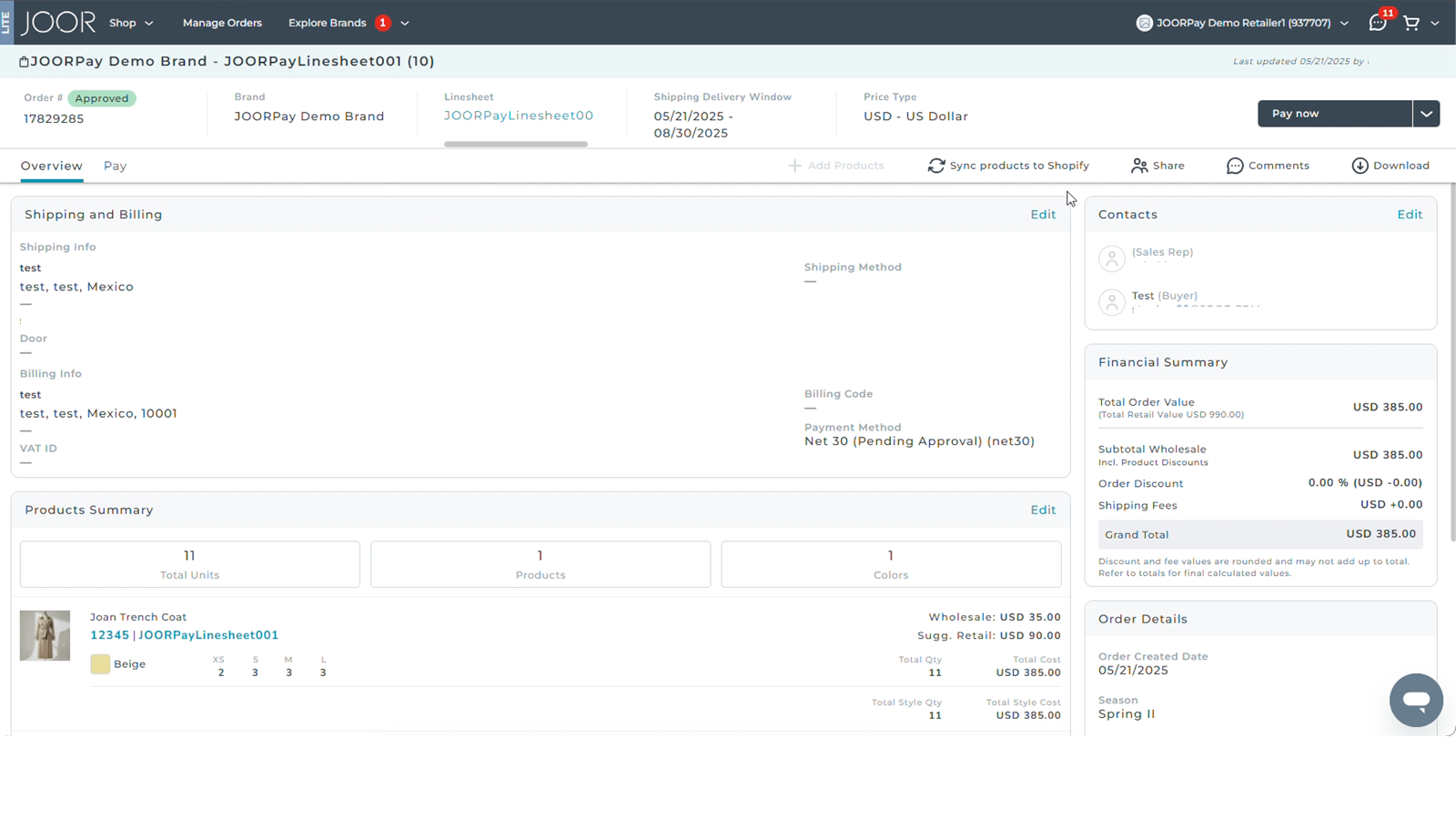Edit the Shipping and Billing section

[1043, 215]
